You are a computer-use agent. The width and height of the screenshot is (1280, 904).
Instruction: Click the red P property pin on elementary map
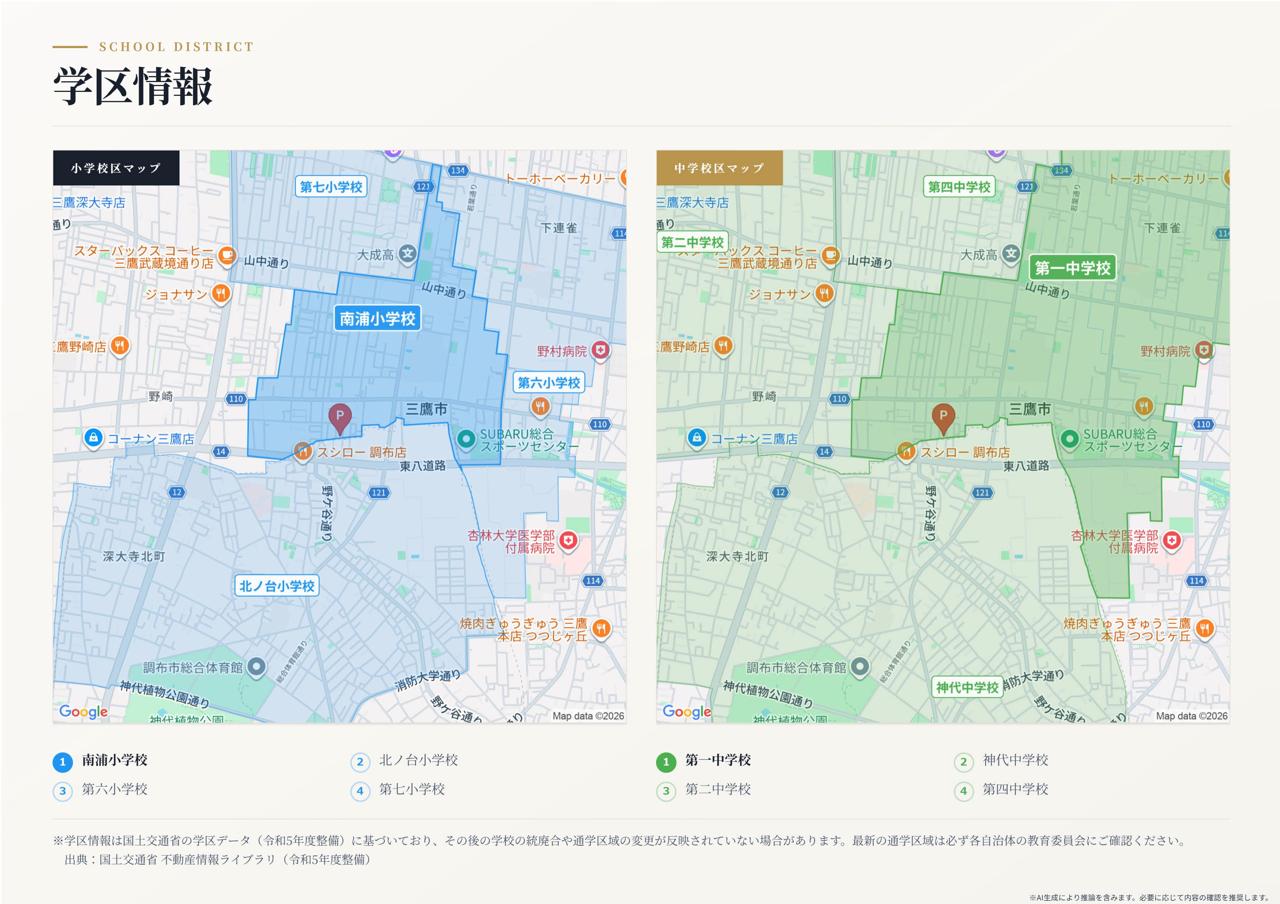[x=340, y=418]
